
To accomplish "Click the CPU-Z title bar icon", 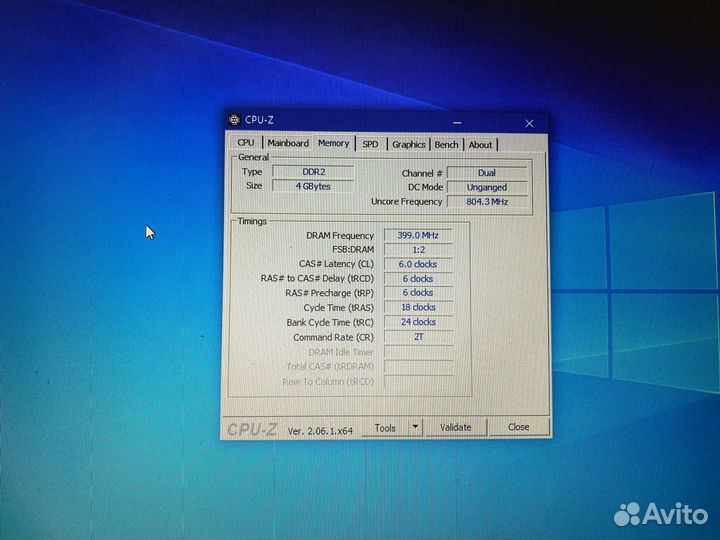I will (x=235, y=120).
